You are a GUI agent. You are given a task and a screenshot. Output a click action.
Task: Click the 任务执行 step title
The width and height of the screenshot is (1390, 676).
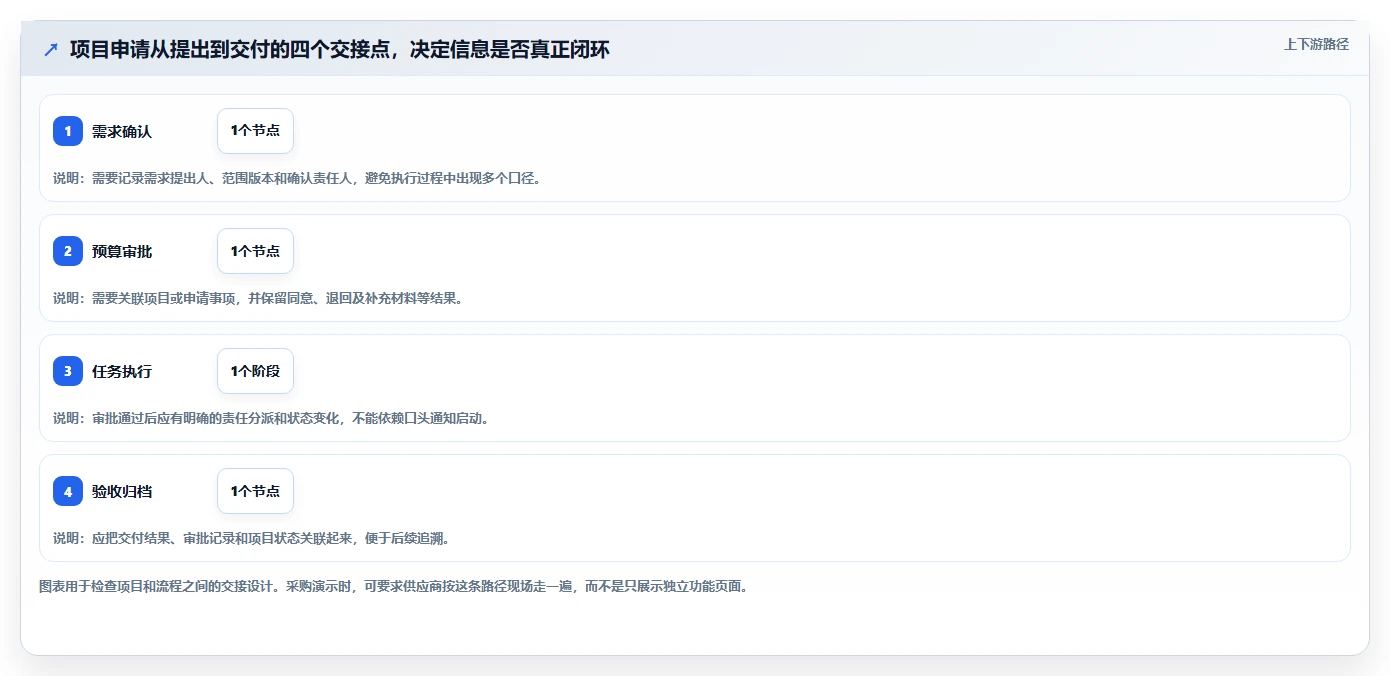122,371
